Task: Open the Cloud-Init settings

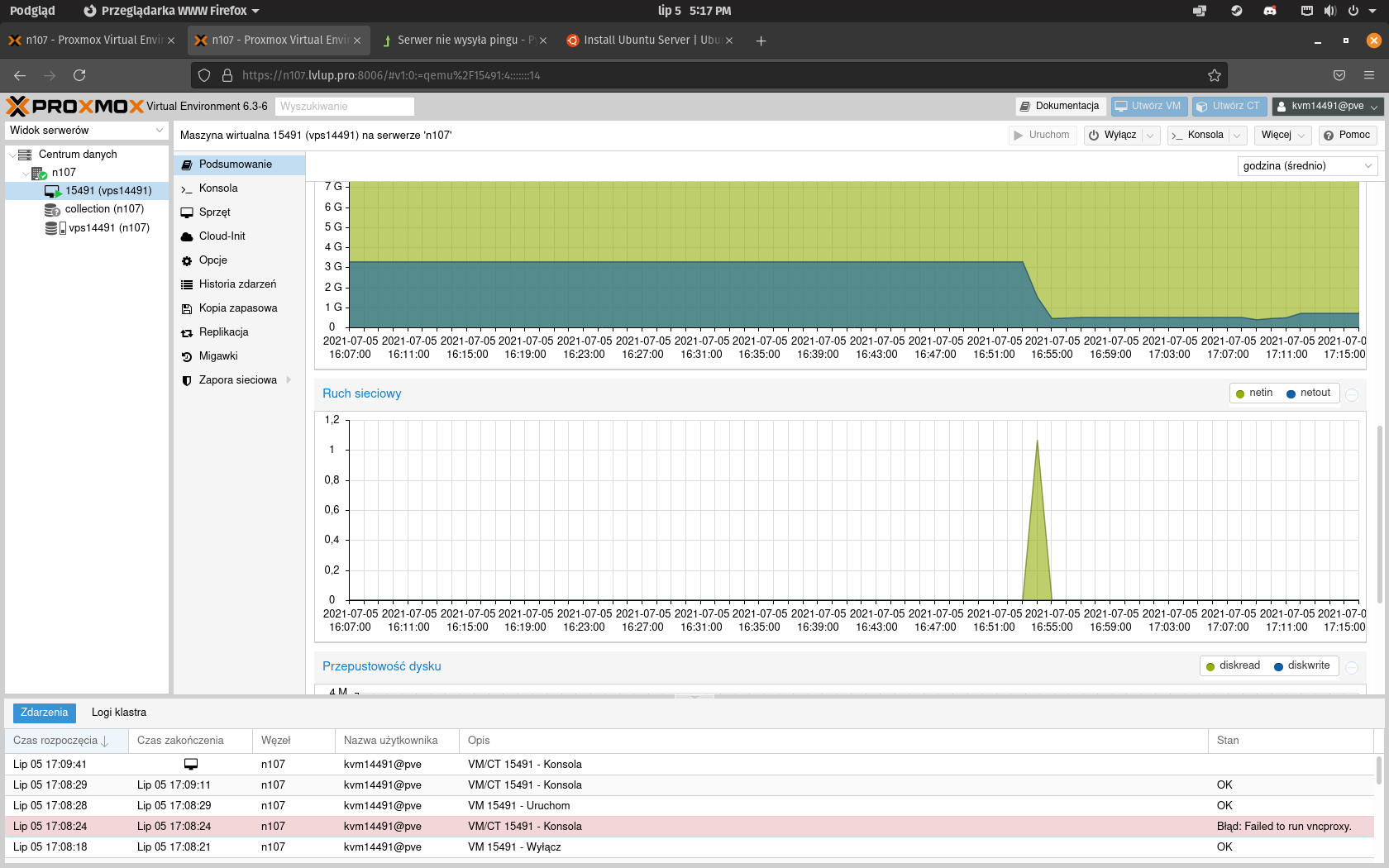Action: [222, 236]
